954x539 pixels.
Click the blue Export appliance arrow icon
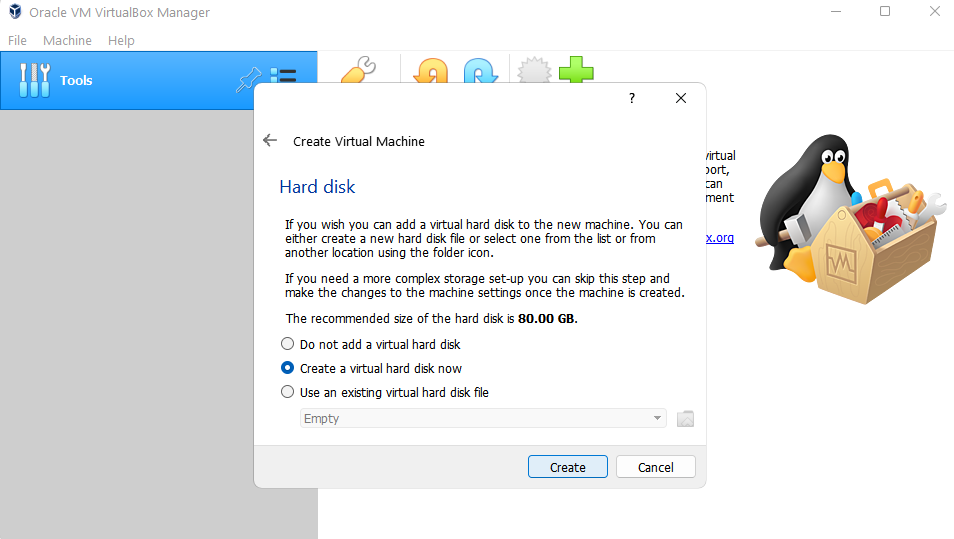click(x=481, y=70)
